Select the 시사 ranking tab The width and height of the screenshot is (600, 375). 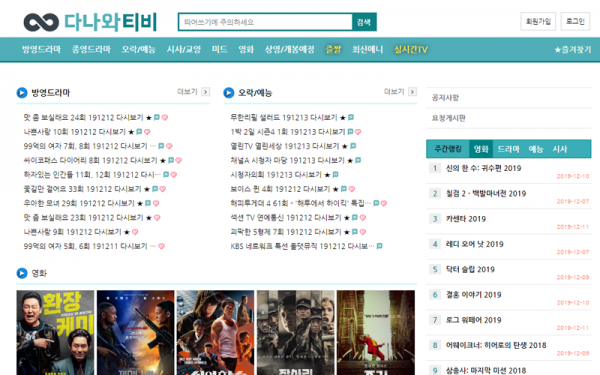[559, 149]
